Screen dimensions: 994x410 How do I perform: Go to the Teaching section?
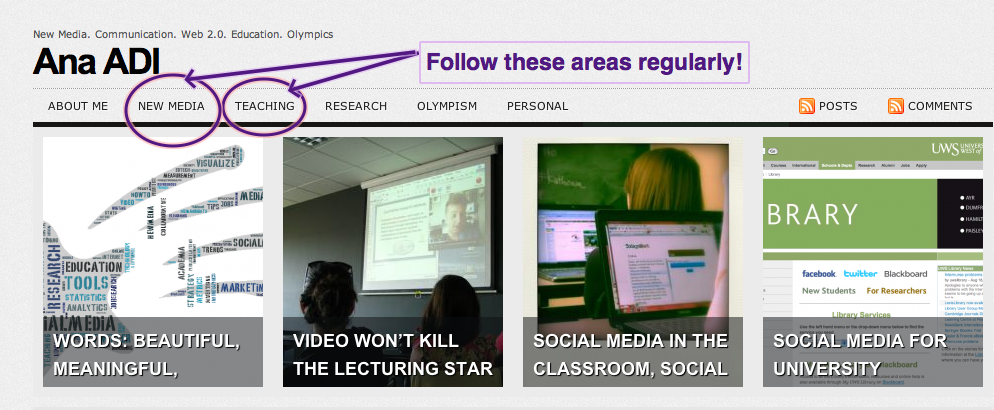coord(264,106)
